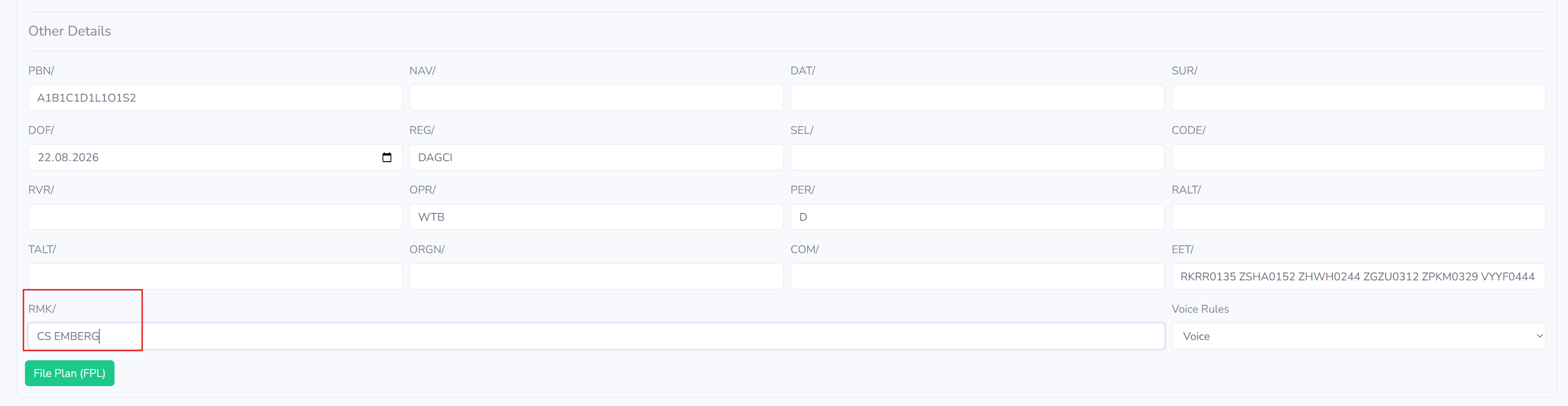Edit the EET/ field with RKRR0135 entries
Viewport: 1568px width, 406px height.
click(1358, 277)
